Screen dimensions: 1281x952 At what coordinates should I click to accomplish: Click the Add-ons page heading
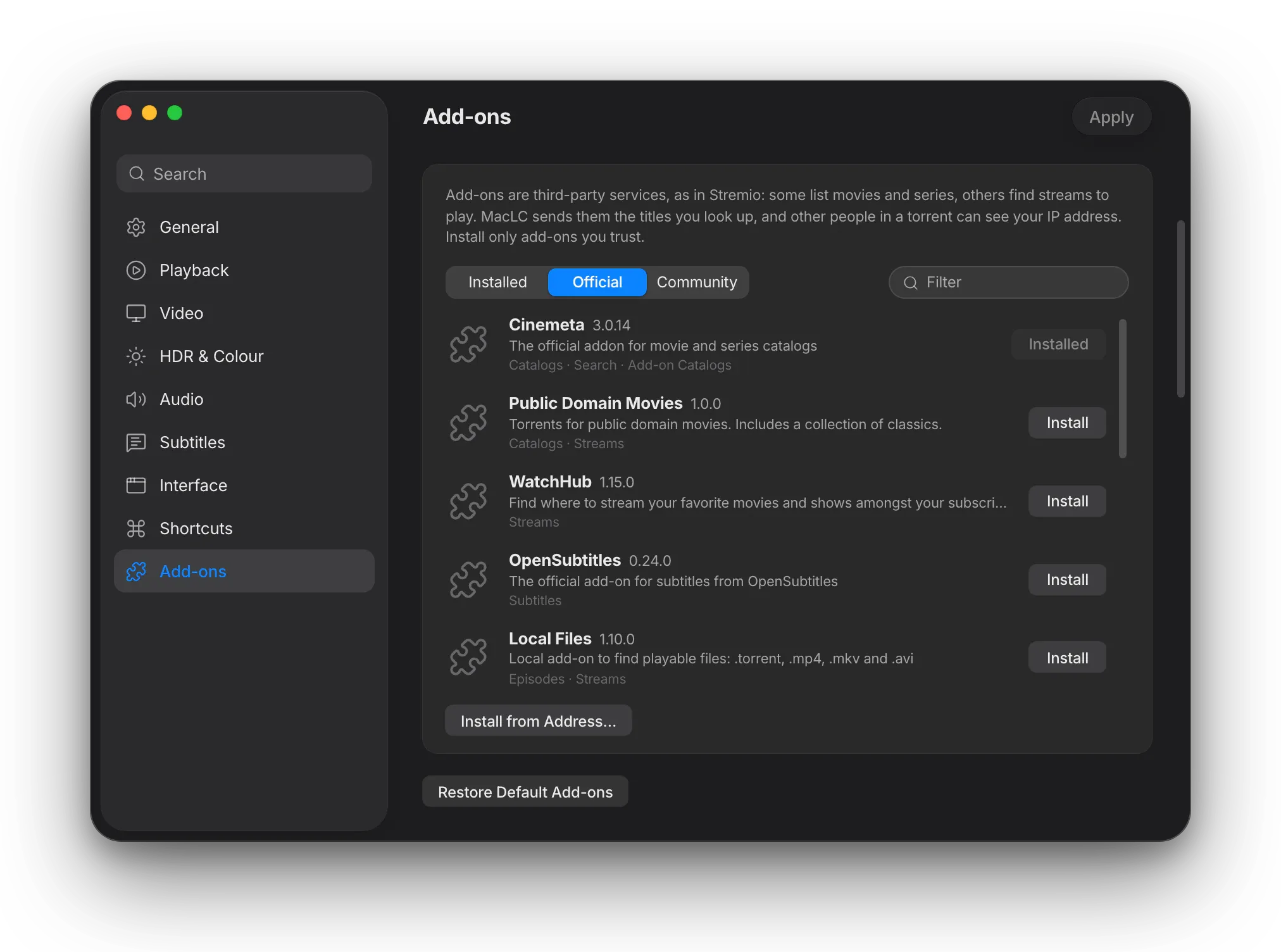coord(467,116)
